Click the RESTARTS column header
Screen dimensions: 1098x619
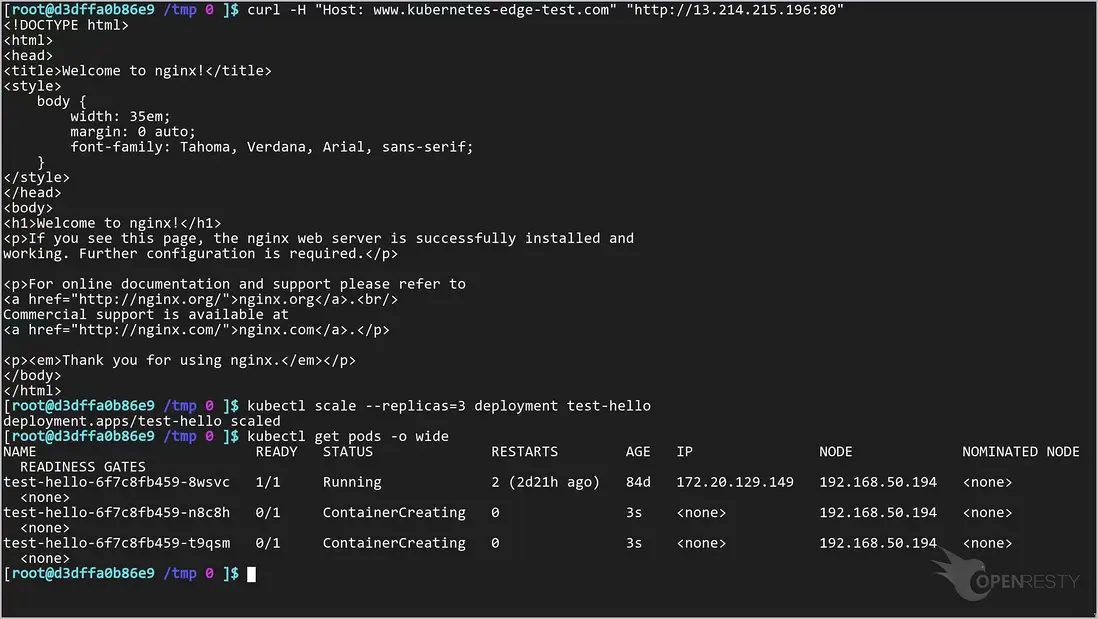(x=524, y=451)
